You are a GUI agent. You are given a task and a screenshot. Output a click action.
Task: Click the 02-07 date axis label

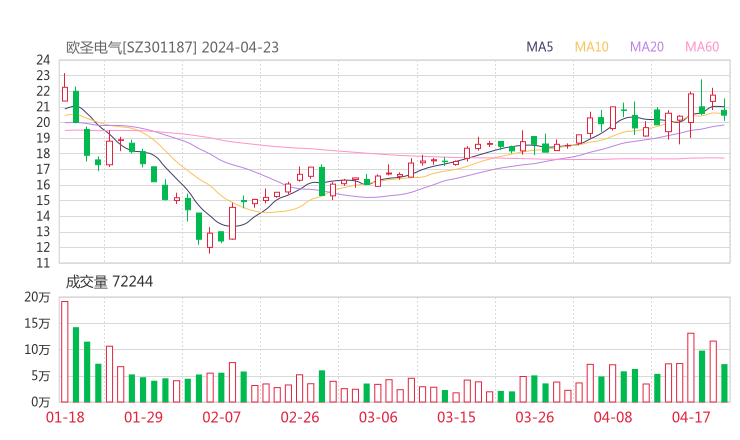point(221,417)
